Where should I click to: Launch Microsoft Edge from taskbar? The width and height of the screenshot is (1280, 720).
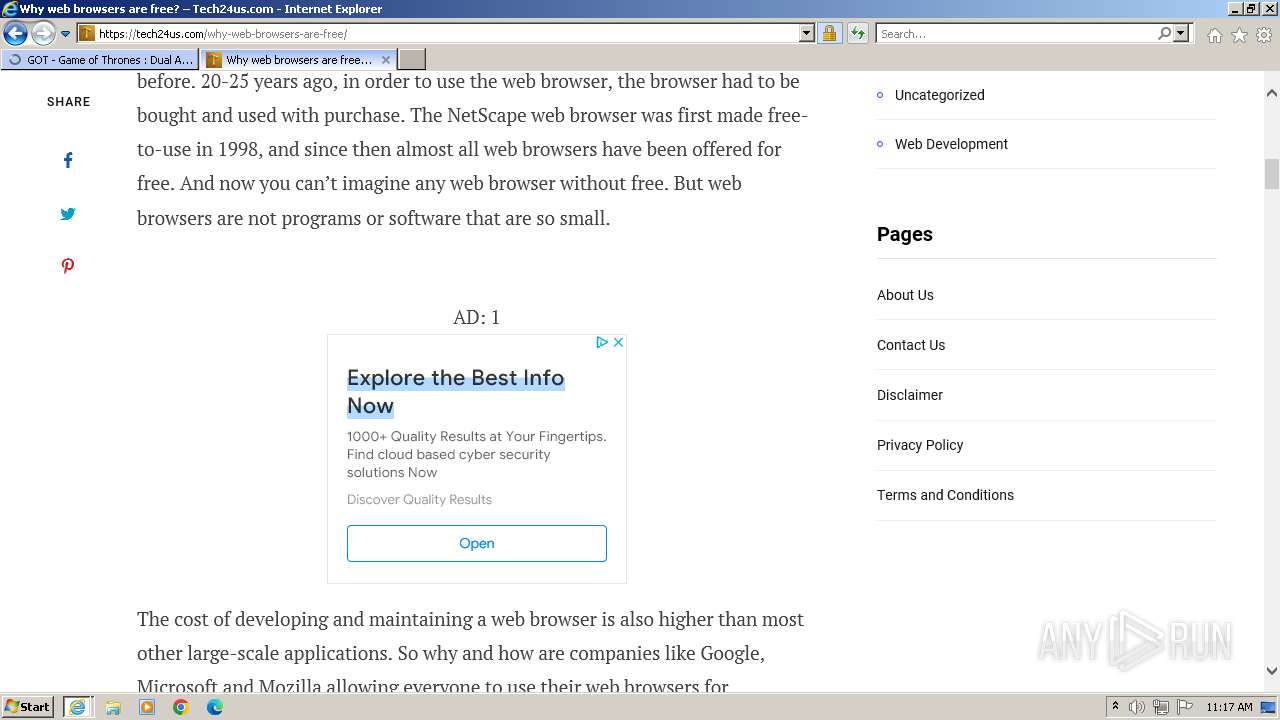(x=215, y=707)
